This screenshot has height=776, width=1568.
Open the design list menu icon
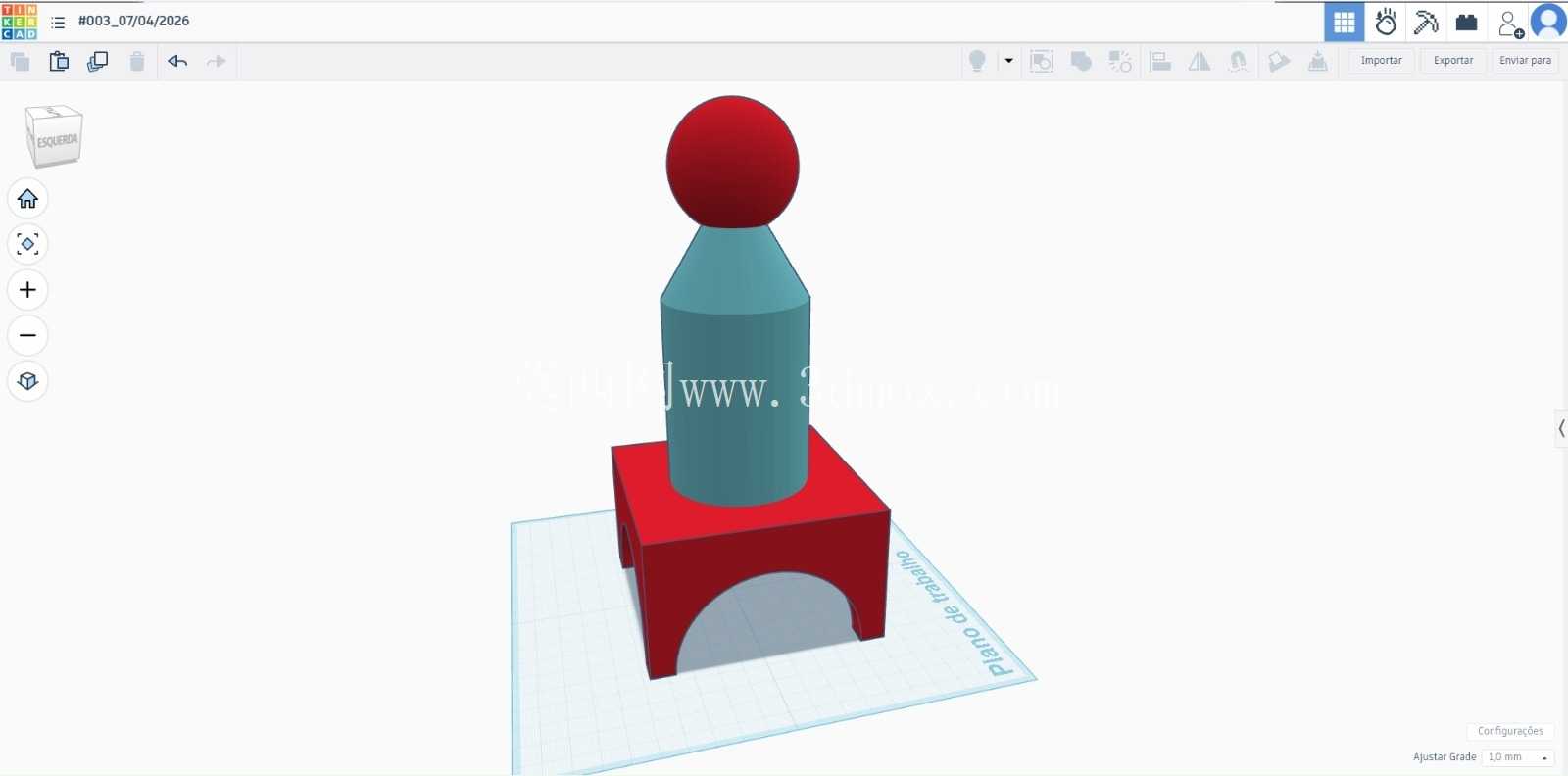(58, 22)
